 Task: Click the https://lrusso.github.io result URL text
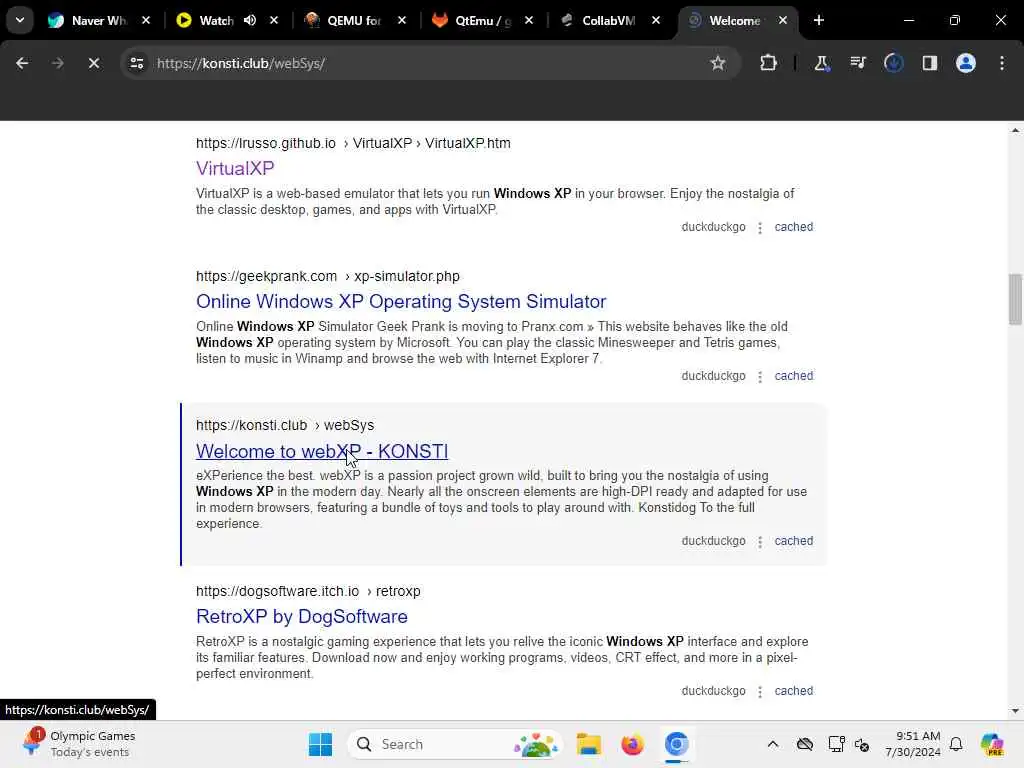click(x=266, y=143)
